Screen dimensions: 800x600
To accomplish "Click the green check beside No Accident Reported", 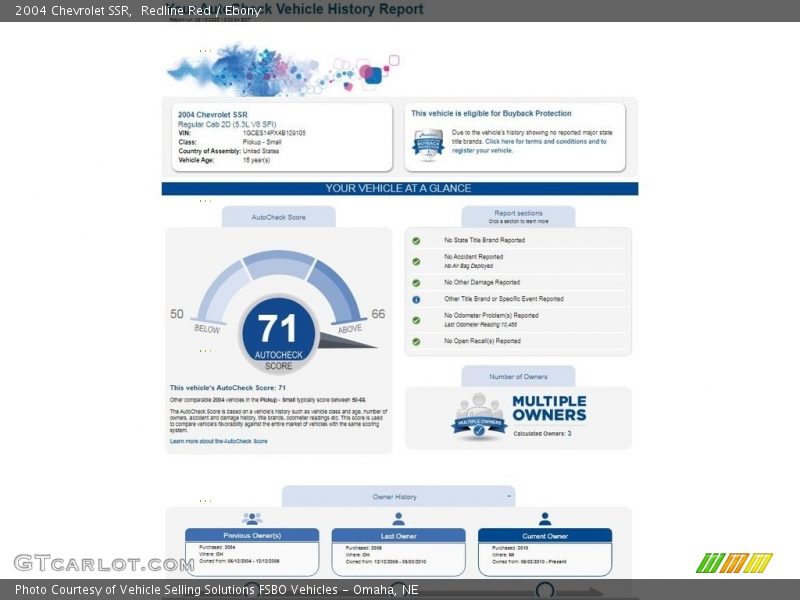I will (416, 260).
